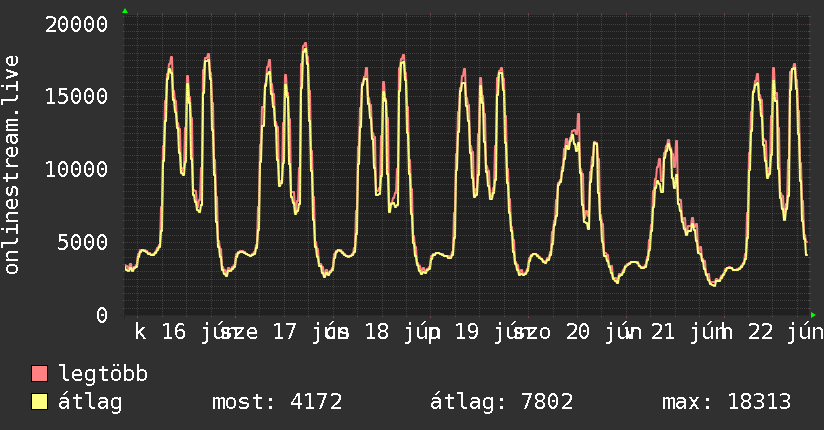Click the 'max: 18313' statistic
This screenshot has width=824, height=430.
[726, 402]
